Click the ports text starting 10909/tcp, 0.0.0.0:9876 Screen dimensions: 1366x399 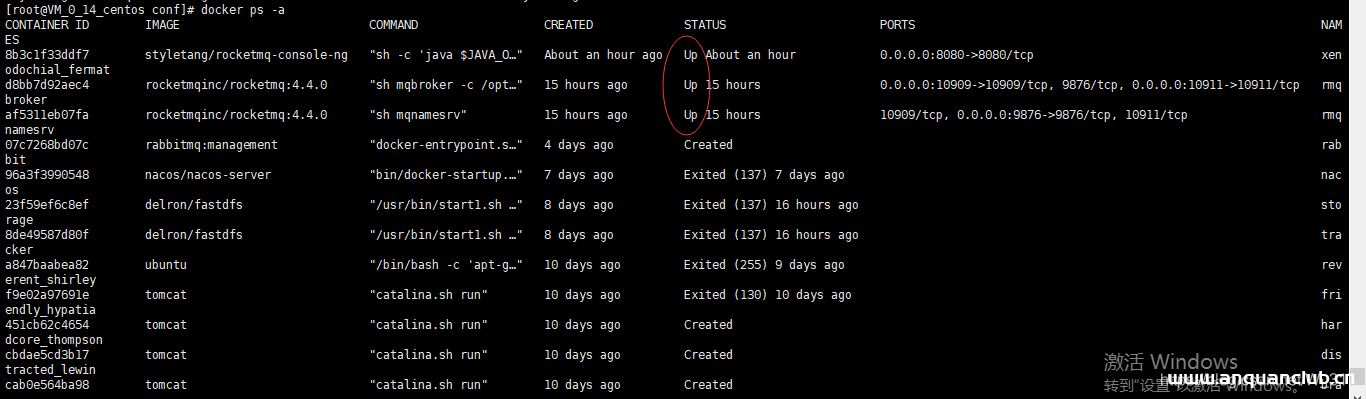[1034, 115]
